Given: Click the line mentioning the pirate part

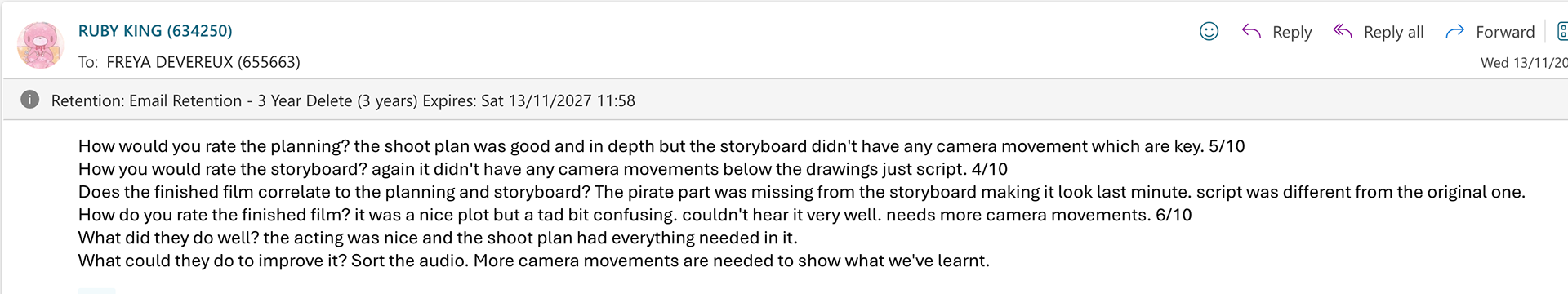Looking at the screenshot, I should click(x=802, y=192).
